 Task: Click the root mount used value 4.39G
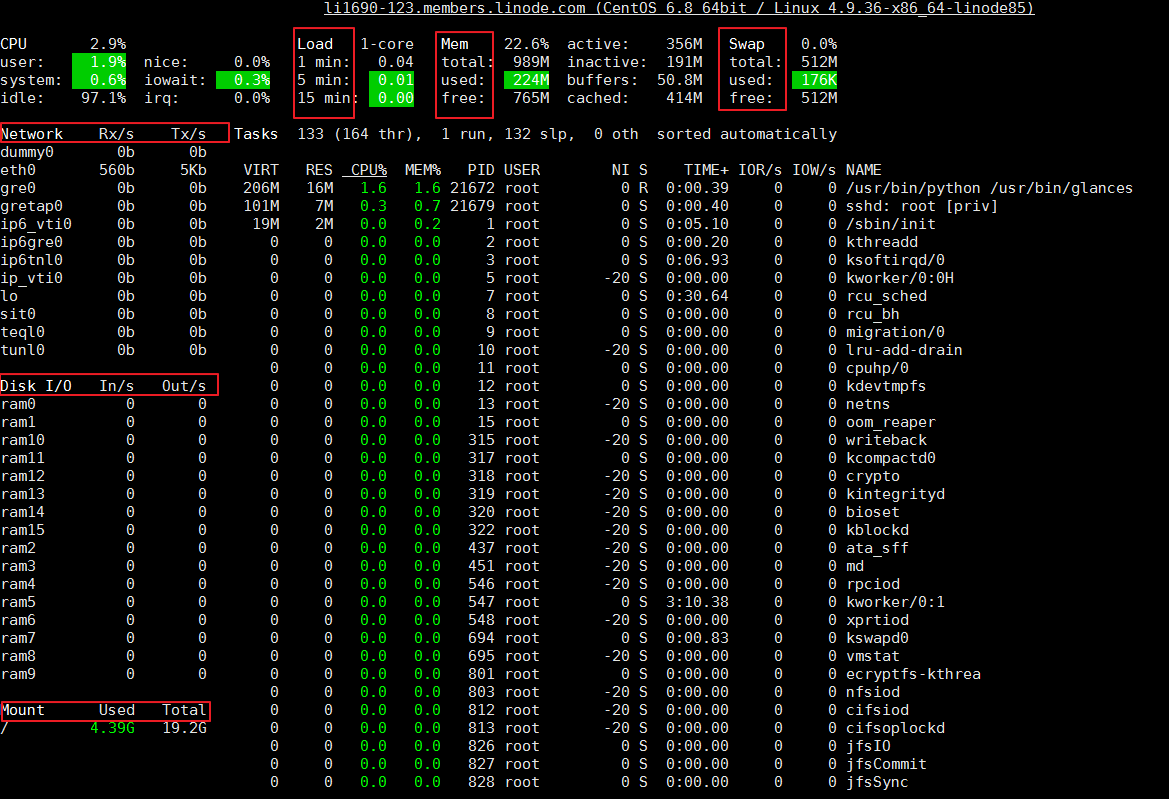[x=112, y=728]
